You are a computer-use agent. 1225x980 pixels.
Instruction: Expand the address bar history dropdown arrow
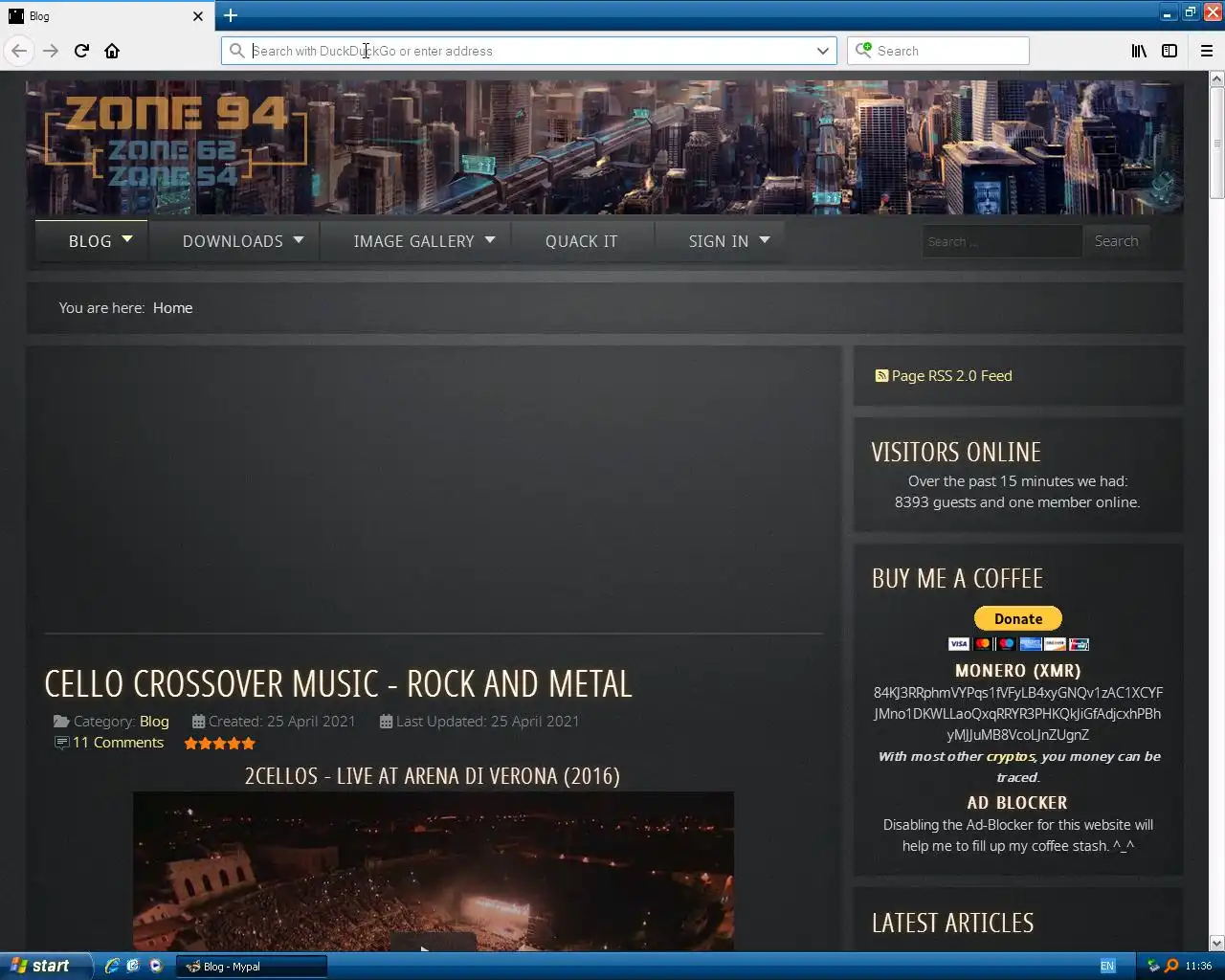click(822, 51)
